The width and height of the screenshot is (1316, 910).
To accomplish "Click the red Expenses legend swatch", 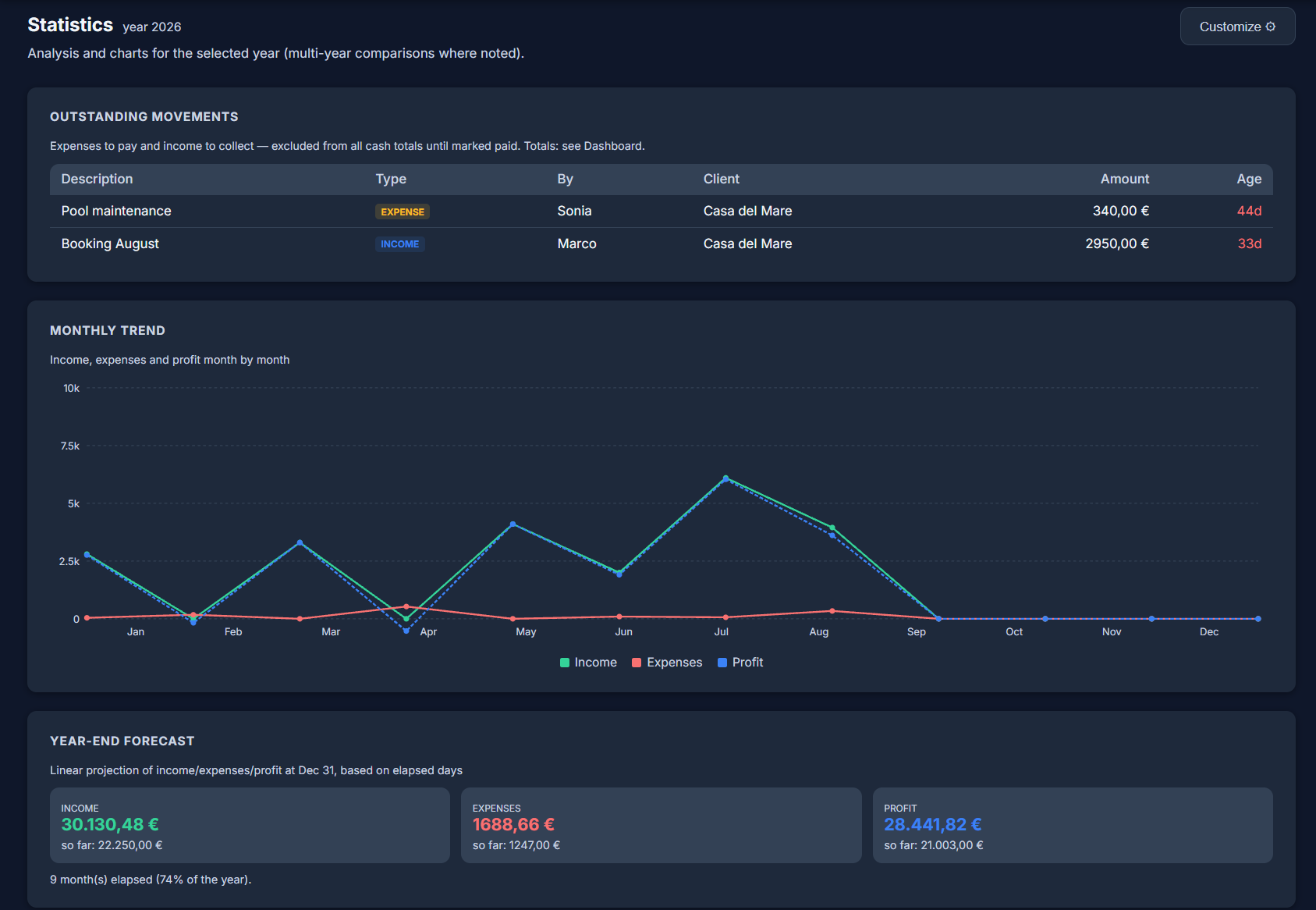I will [637, 663].
